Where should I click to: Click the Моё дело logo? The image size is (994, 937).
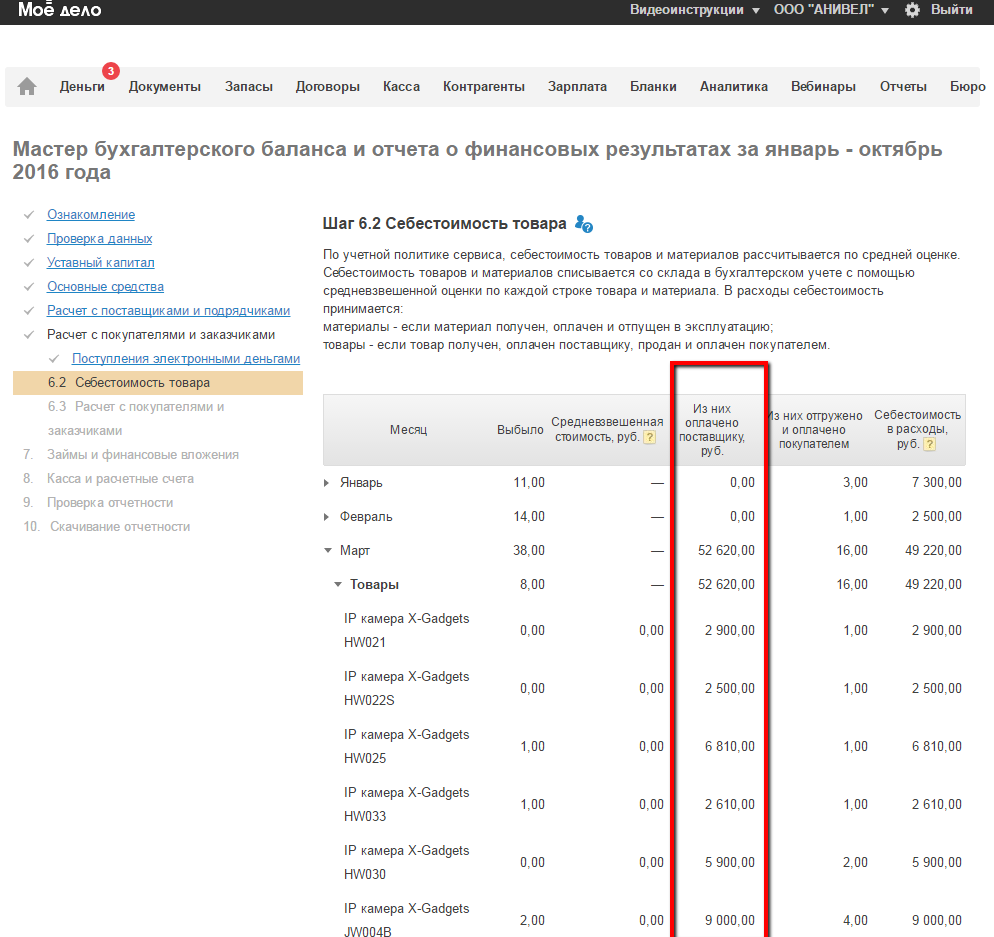pyautogui.click(x=59, y=10)
